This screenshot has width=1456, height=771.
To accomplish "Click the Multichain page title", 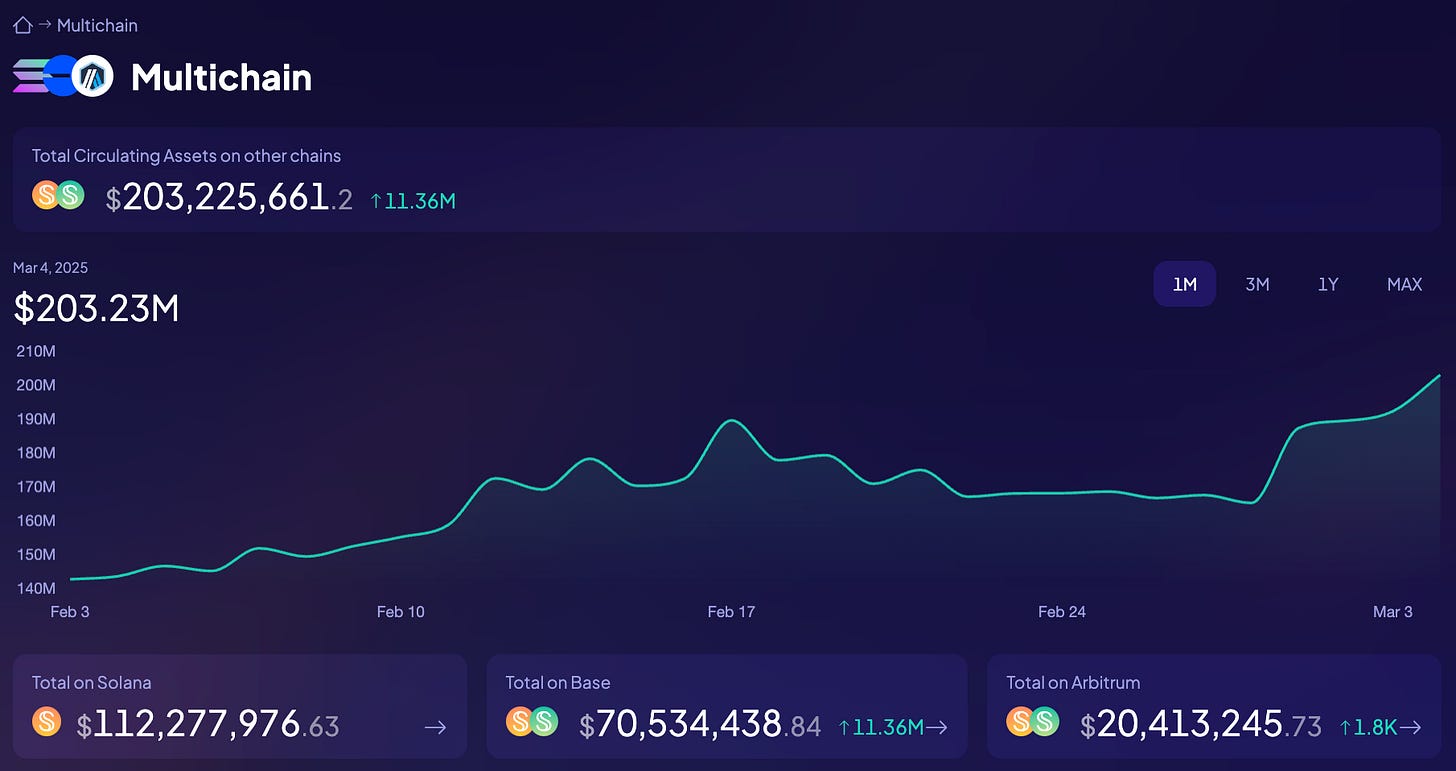I will (221, 77).
